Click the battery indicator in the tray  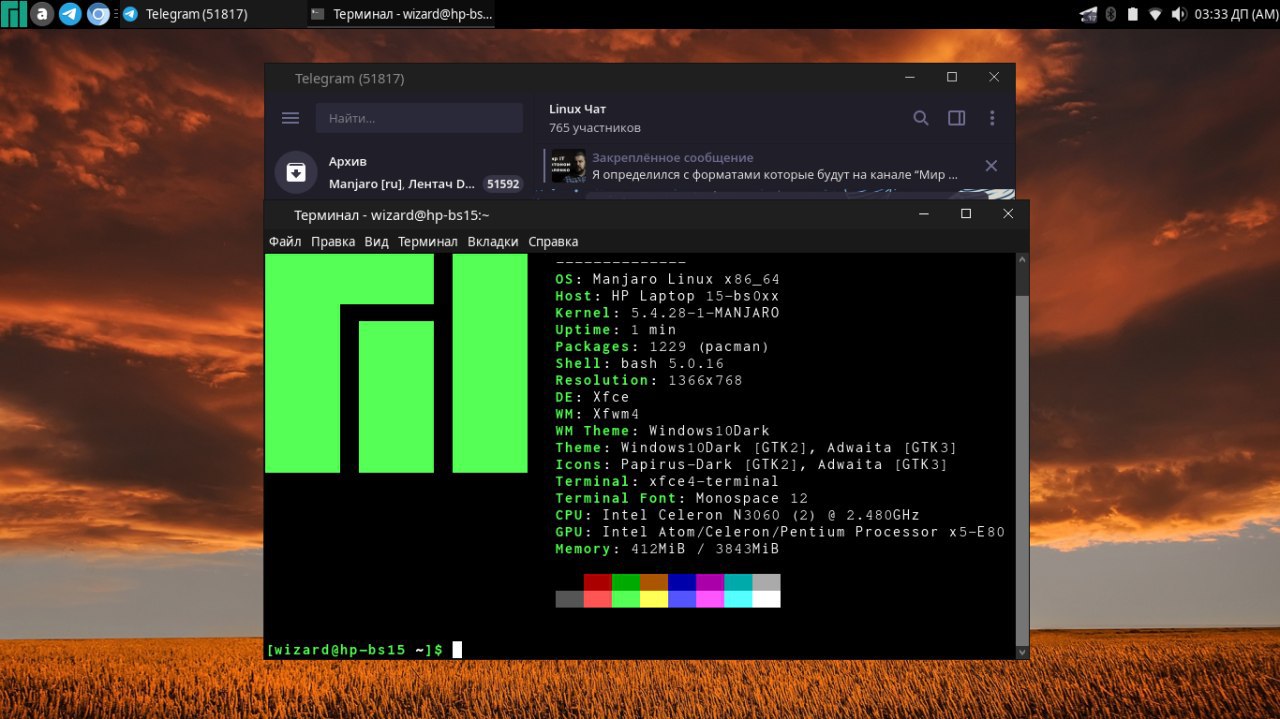point(1133,14)
